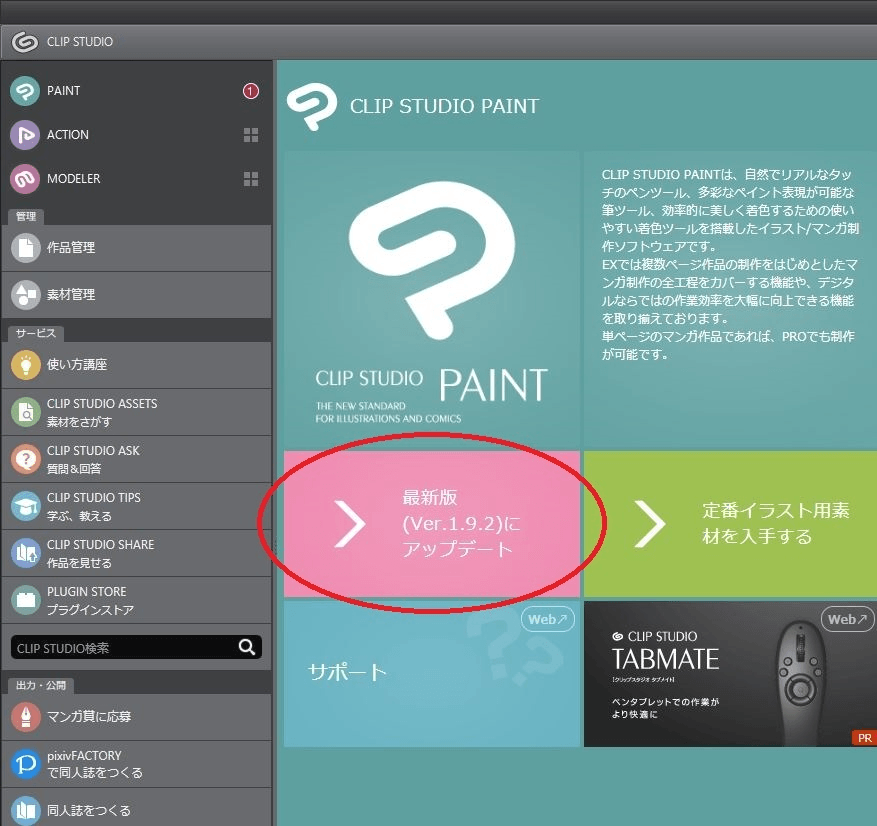Open the 素材管理 menu entry
This screenshot has height=826, width=877.
click(136, 295)
